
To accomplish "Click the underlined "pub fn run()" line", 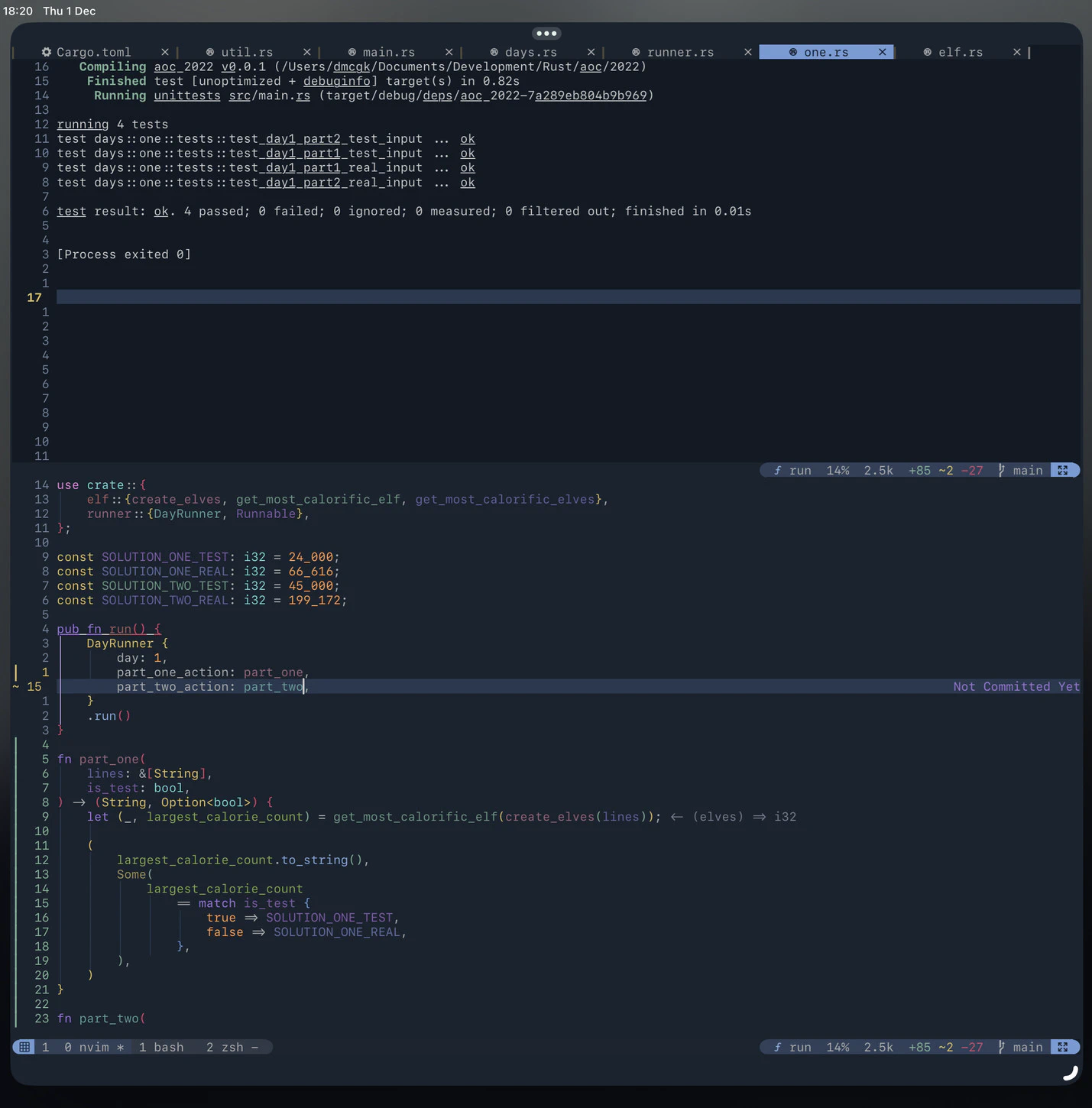I will click(x=109, y=629).
